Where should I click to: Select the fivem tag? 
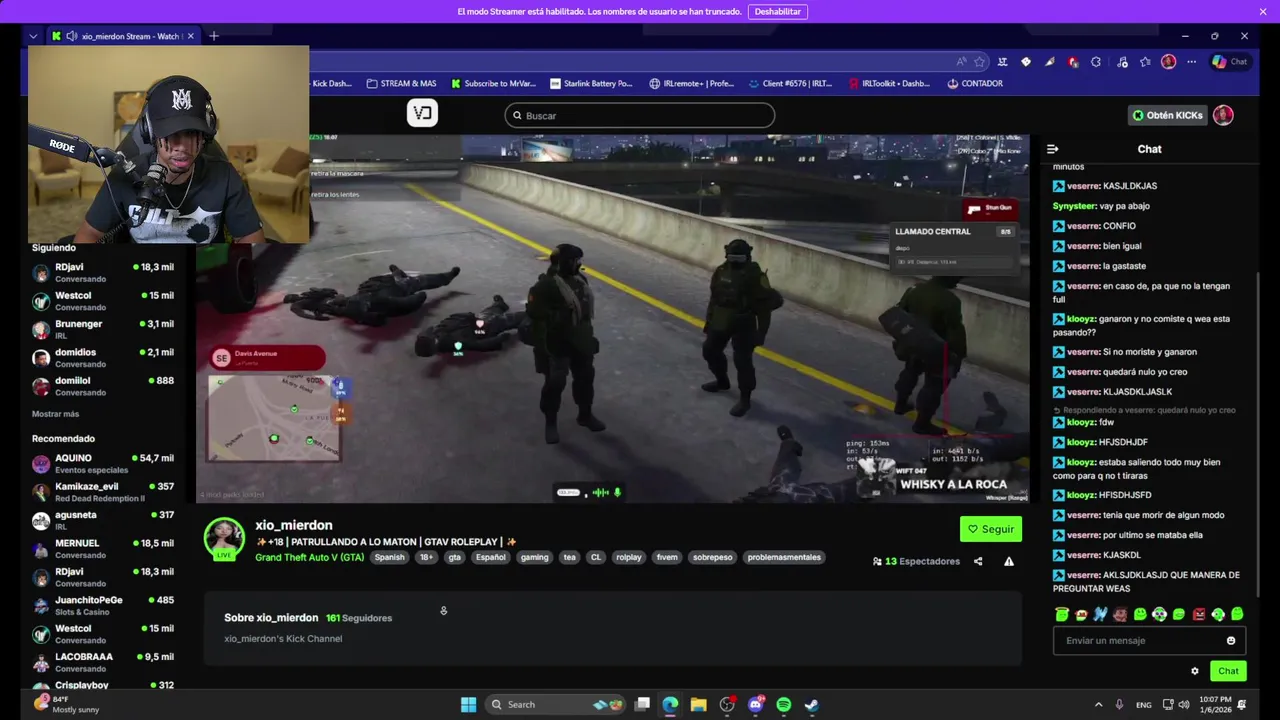pyautogui.click(x=667, y=558)
